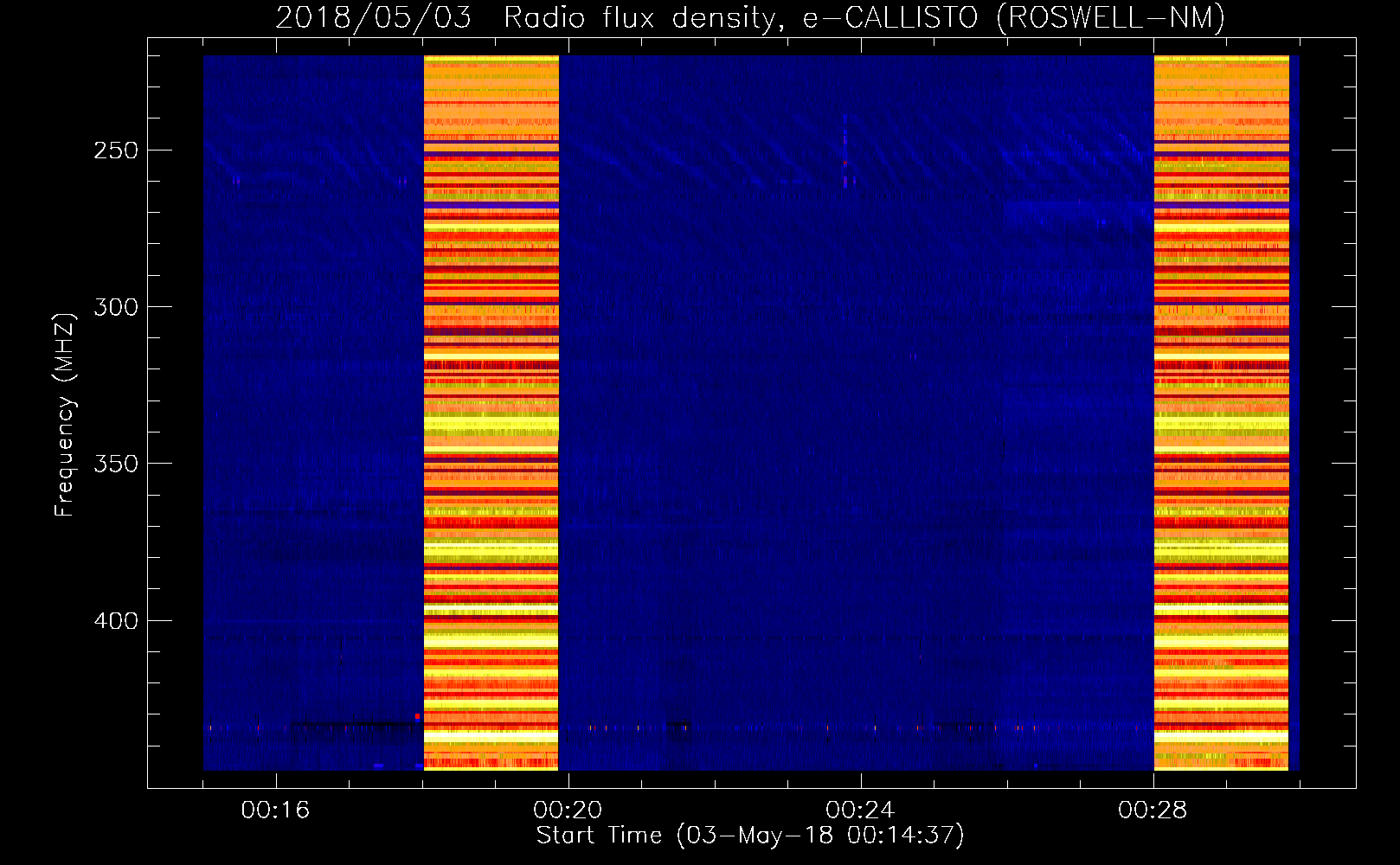Screen dimensions: 1400x865
Task: Click the 350 frequency tick label
Action: 116,464
